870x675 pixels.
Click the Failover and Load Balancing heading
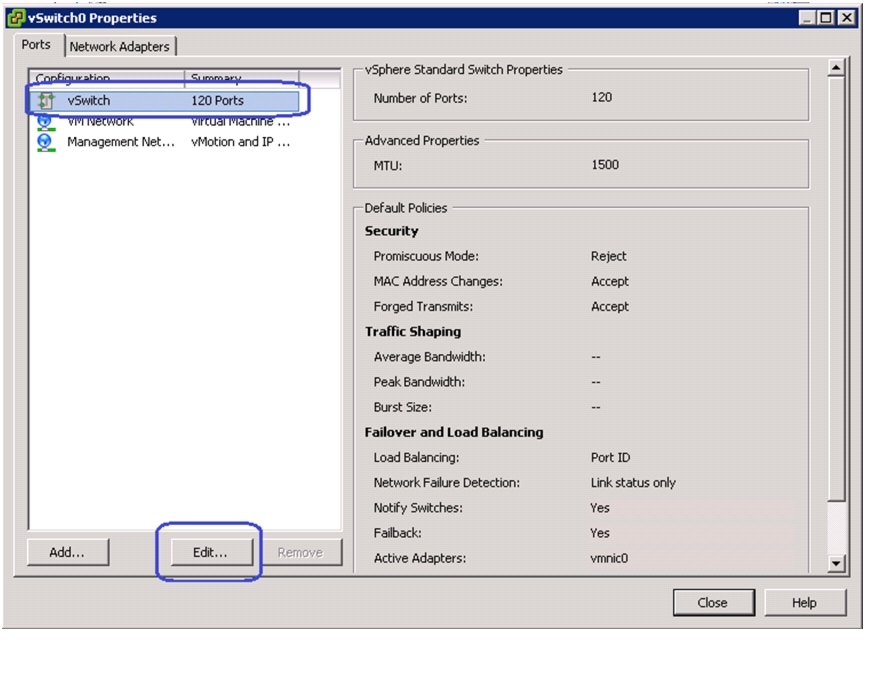(454, 432)
